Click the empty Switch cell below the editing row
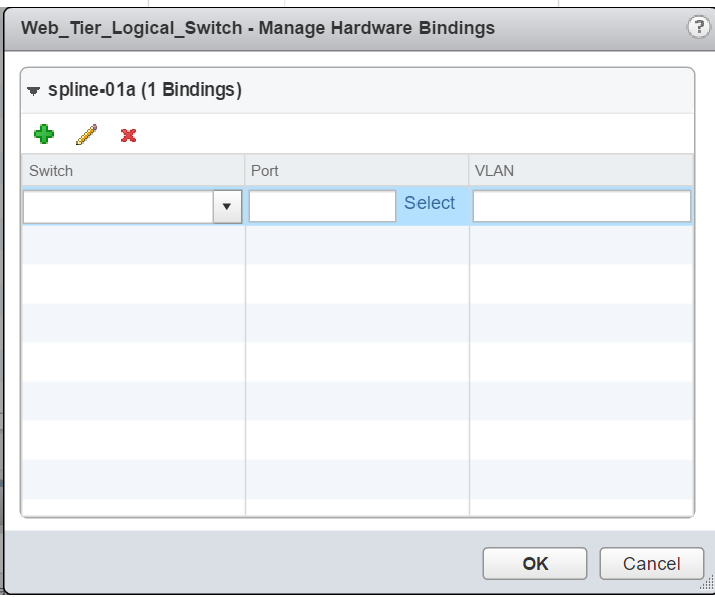 pyautogui.click(x=133, y=245)
